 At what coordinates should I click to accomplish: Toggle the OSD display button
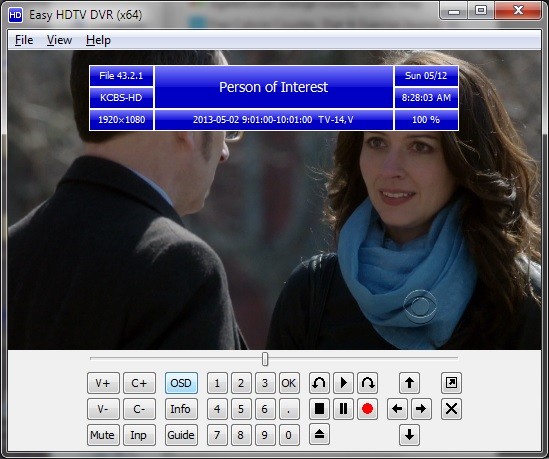coord(181,383)
